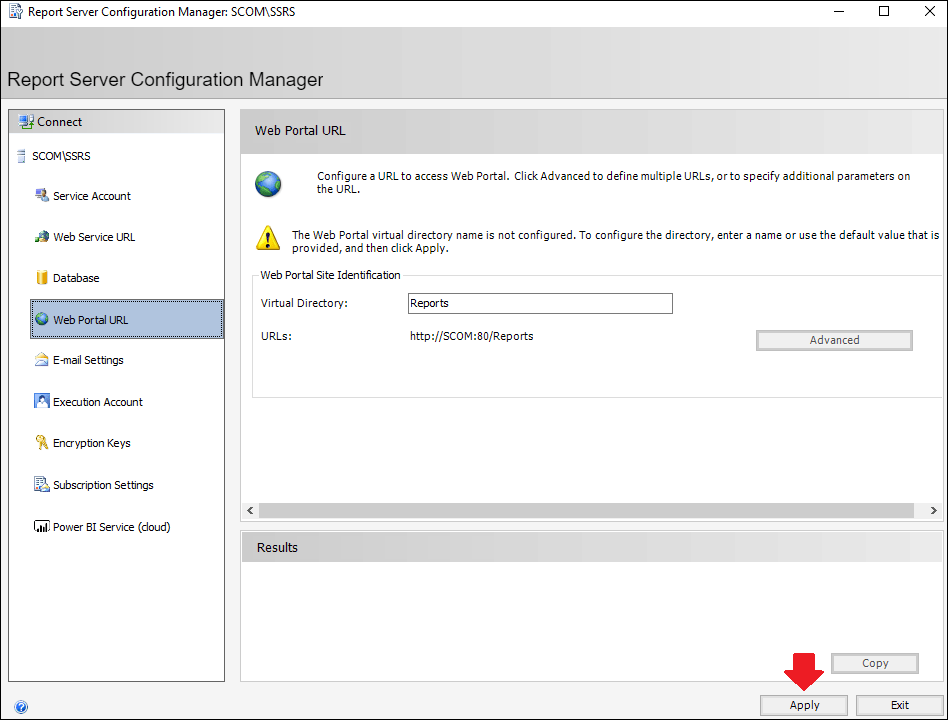Open the Service Account page
The height and width of the screenshot is (720, 948).
(x=92, y=196)
